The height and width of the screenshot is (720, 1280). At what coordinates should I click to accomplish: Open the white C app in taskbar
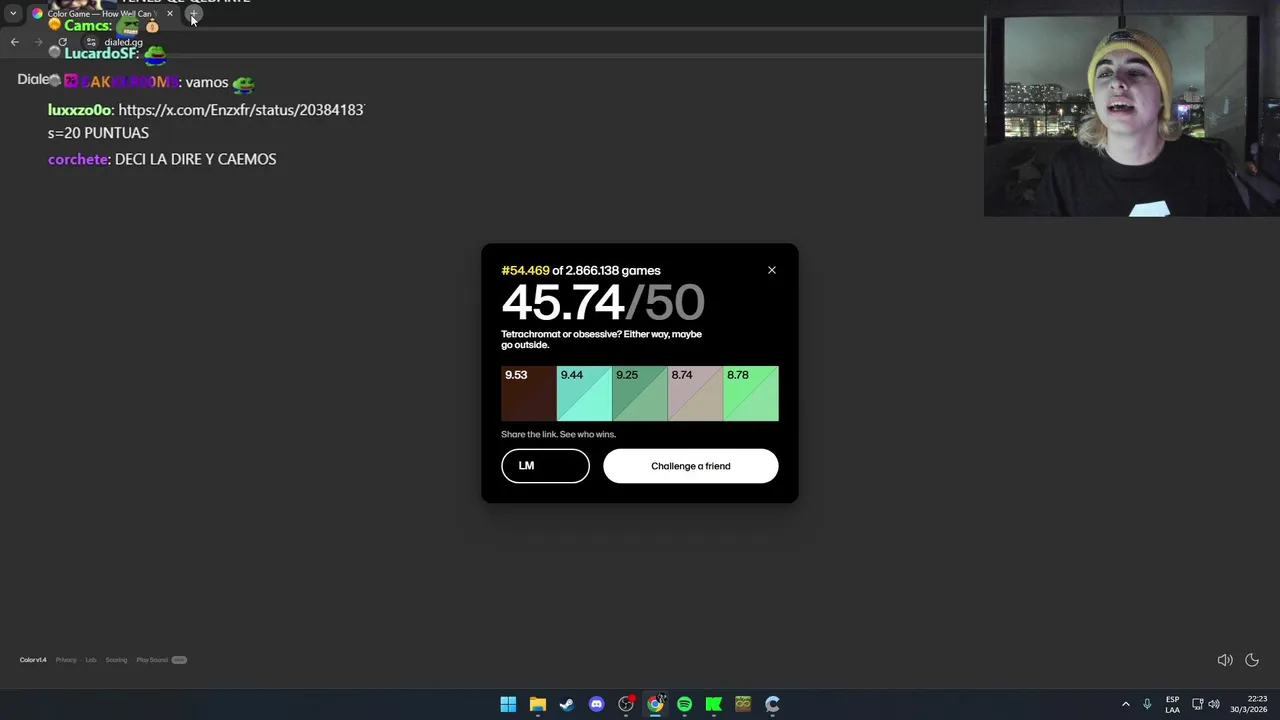pos(772,704)
